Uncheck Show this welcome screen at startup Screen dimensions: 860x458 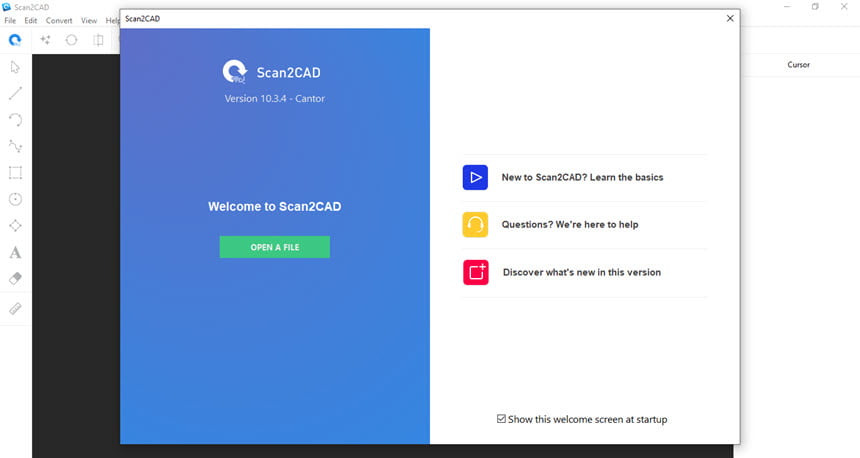501,419
